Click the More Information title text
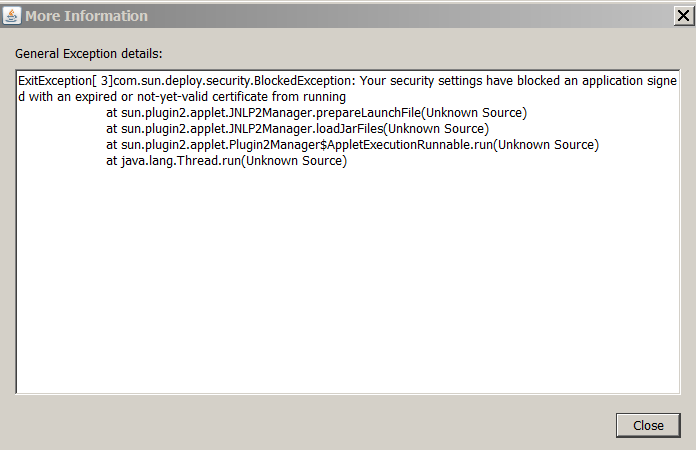The image size is (696, 450). 86,16
